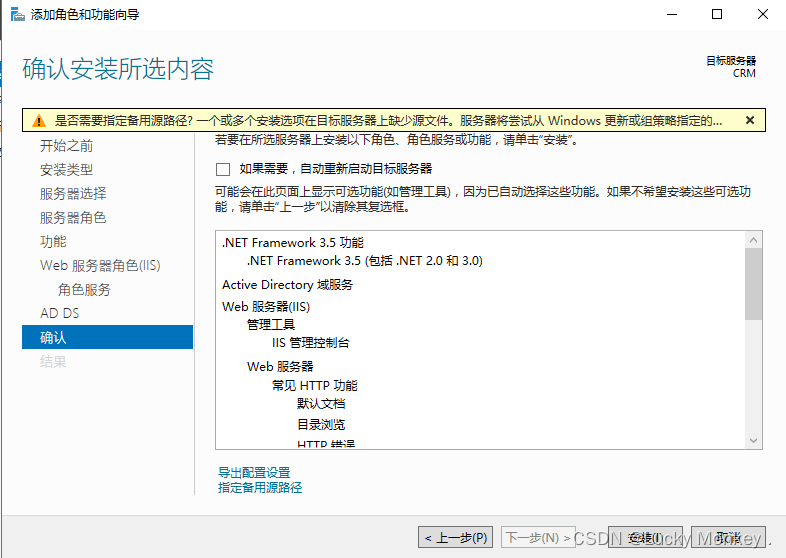Viewport: 786px width, 558px height.
Task: Select '管理工具' row in the list
Action: (x=271, y=325)
